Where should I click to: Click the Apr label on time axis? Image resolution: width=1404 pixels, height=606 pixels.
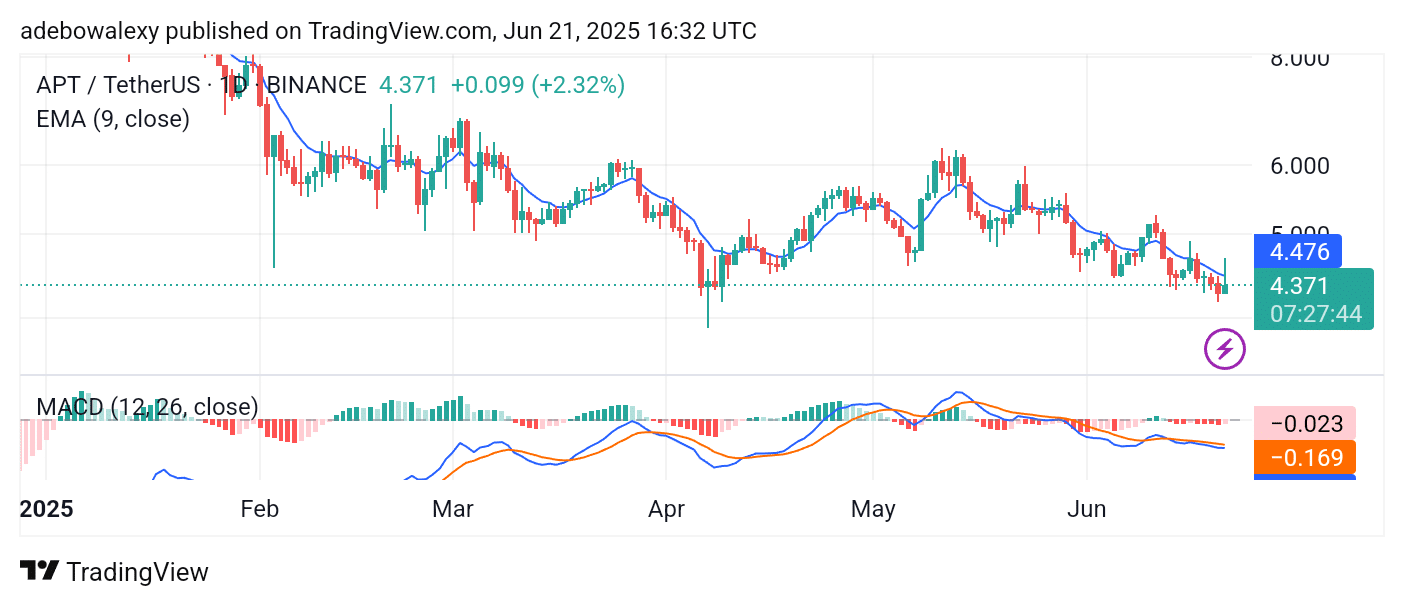pos(666,509)
